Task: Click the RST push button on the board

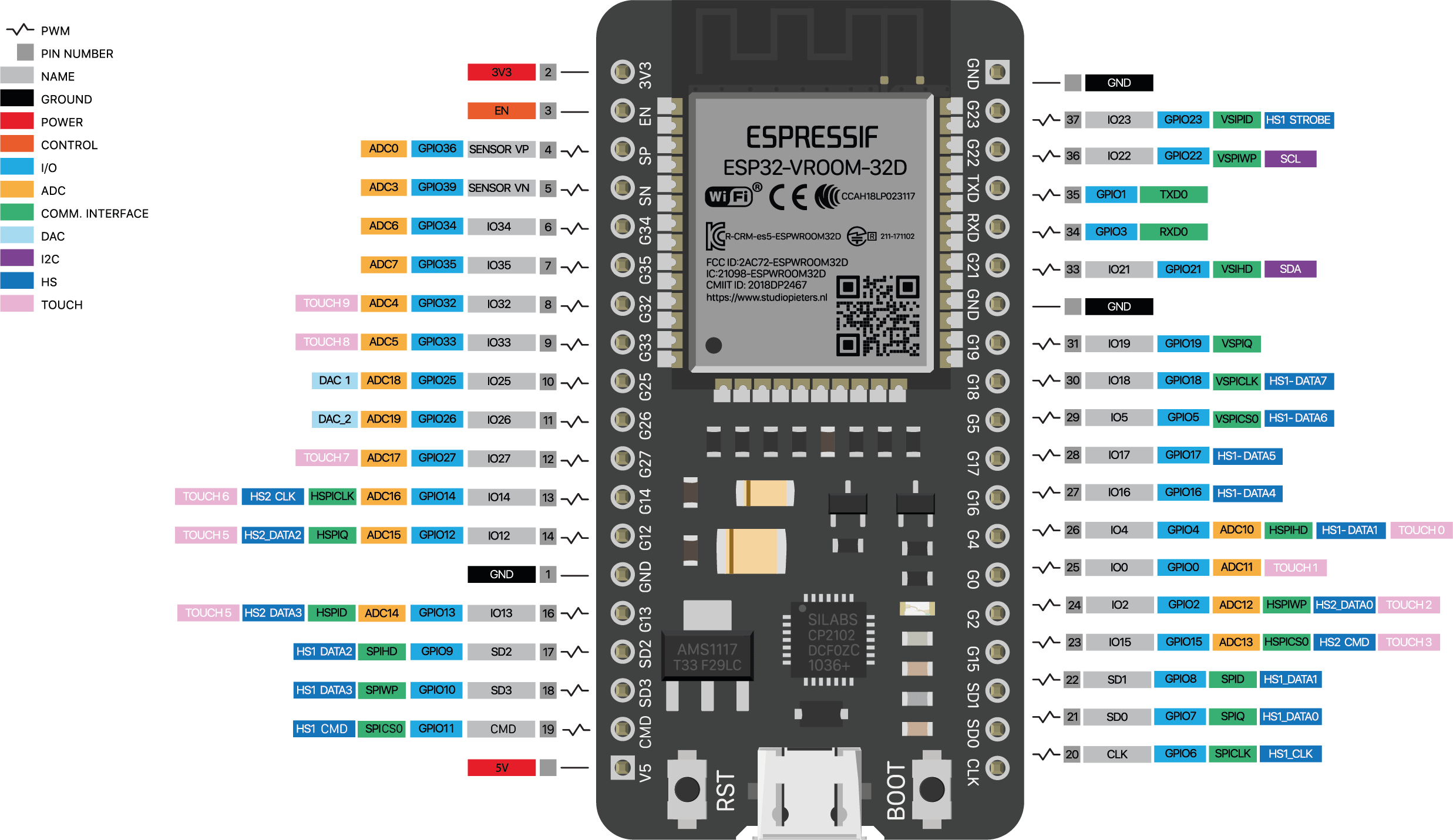Action: 687,790
